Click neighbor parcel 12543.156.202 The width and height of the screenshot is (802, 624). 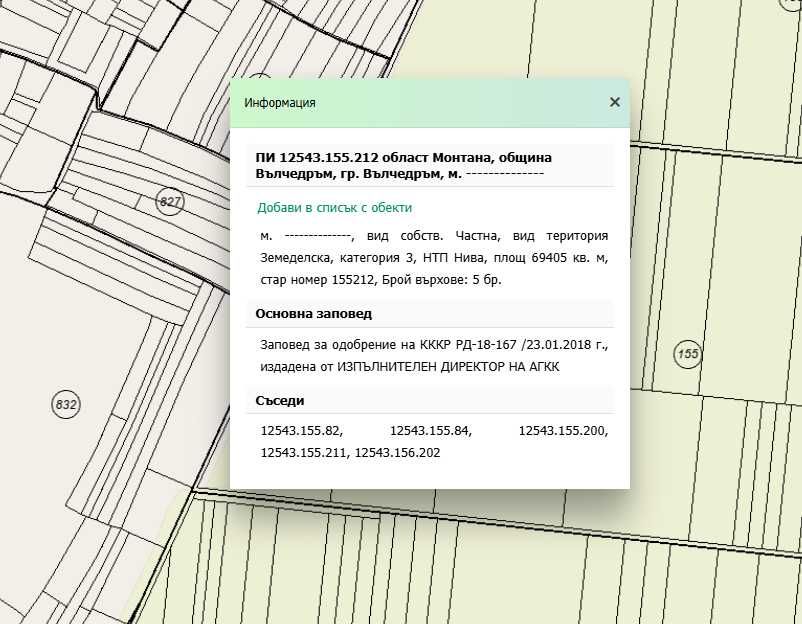tap(397, 453)
